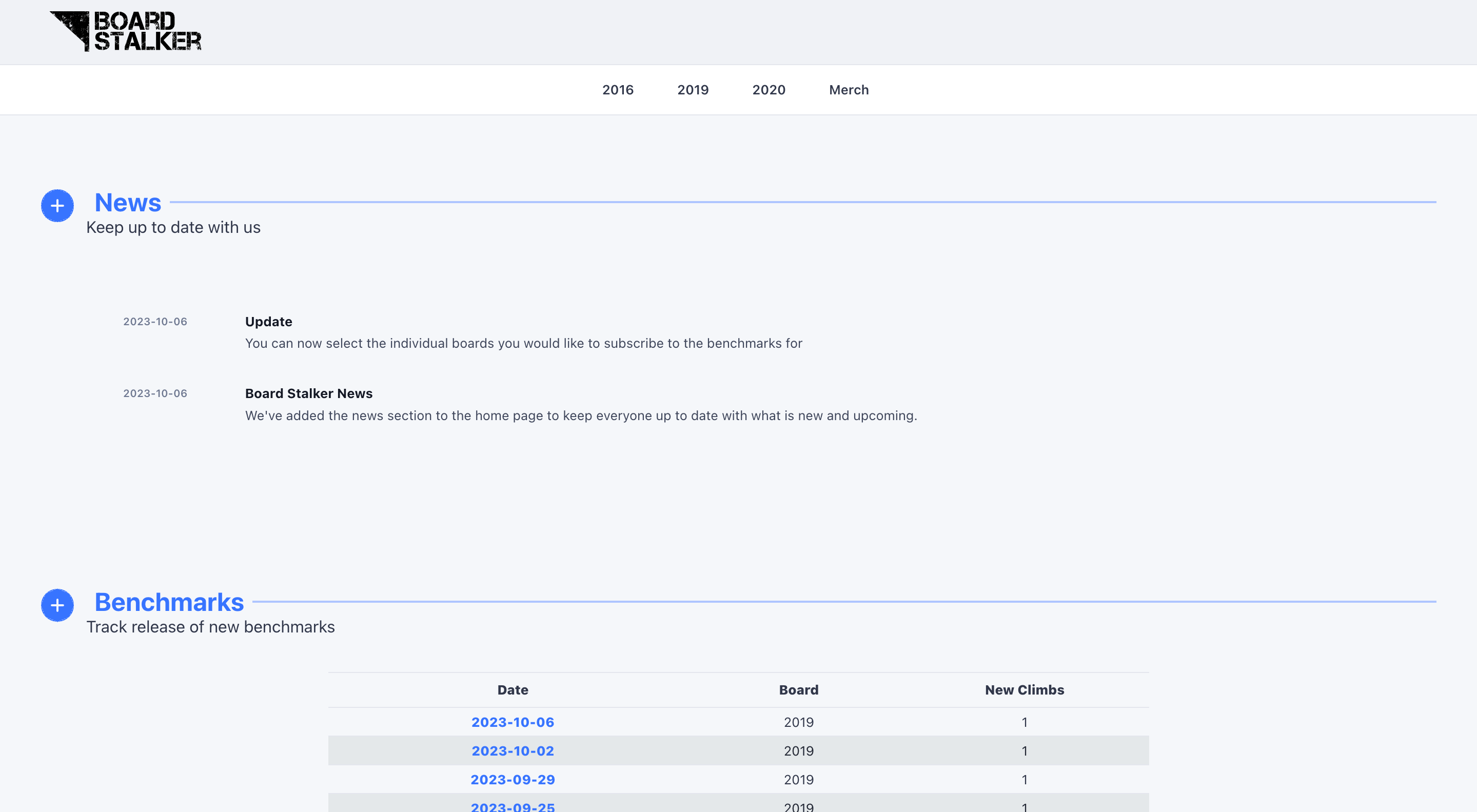Viewport: 1477px width, 812px height.
Task: Expand the Benchmarks section plus icon
Action: (x=57, y=605)
